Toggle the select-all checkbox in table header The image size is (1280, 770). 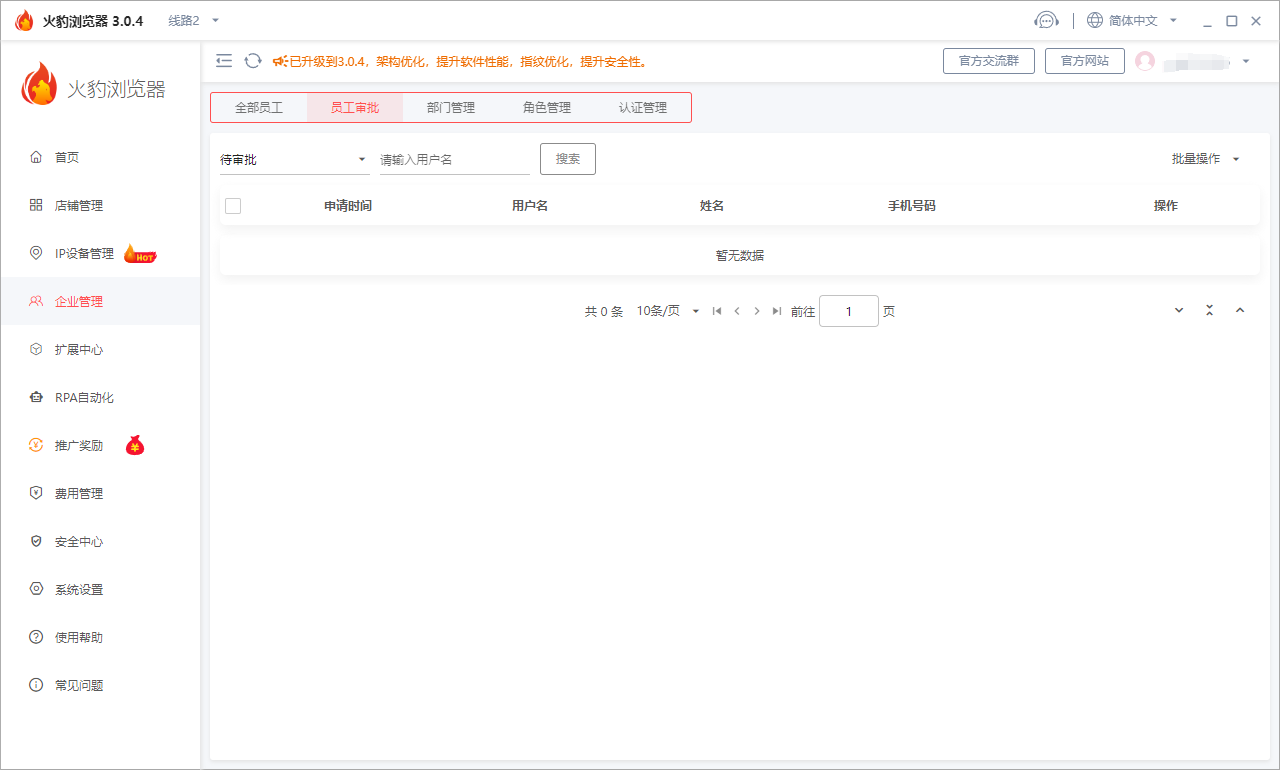click(x=233, y=205)
